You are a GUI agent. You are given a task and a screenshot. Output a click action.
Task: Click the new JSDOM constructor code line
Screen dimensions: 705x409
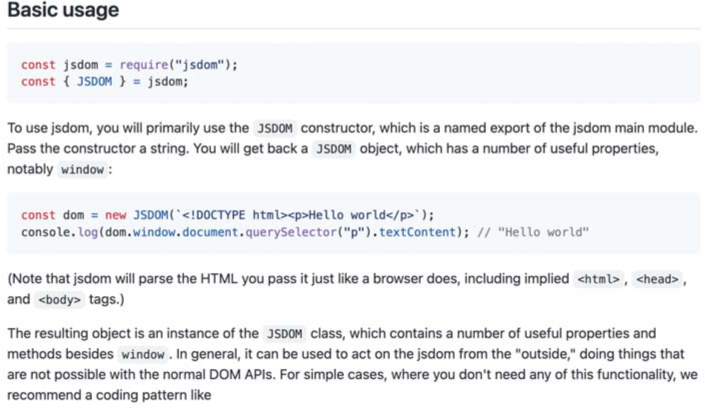pos(227,215)
